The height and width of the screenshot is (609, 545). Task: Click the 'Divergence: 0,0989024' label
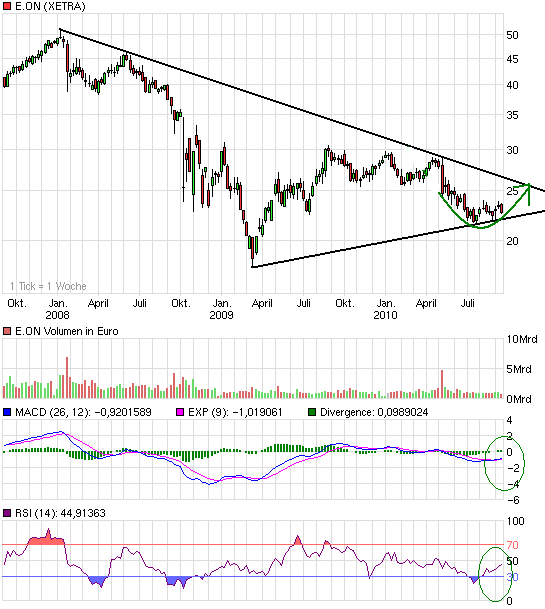pyautogui.click(x=374, y=412)
